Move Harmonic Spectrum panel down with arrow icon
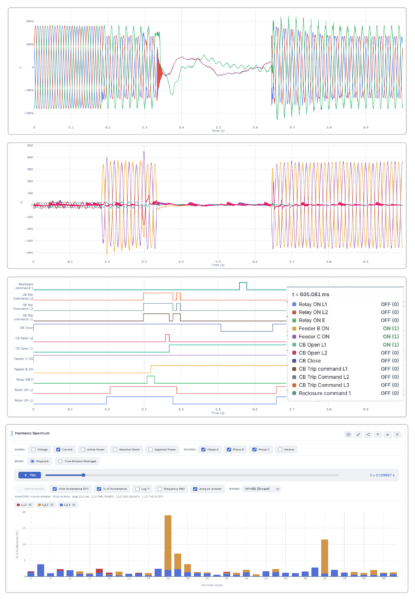The image size is (415, 600). pos(387,434)
